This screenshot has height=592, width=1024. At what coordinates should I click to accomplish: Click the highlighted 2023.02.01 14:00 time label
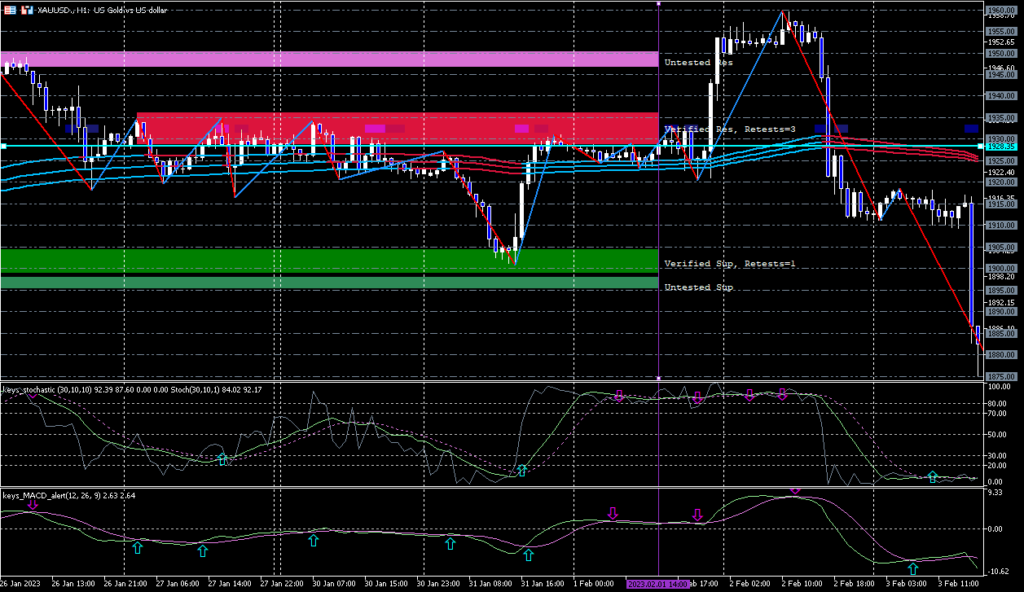(x=658, y=582)
